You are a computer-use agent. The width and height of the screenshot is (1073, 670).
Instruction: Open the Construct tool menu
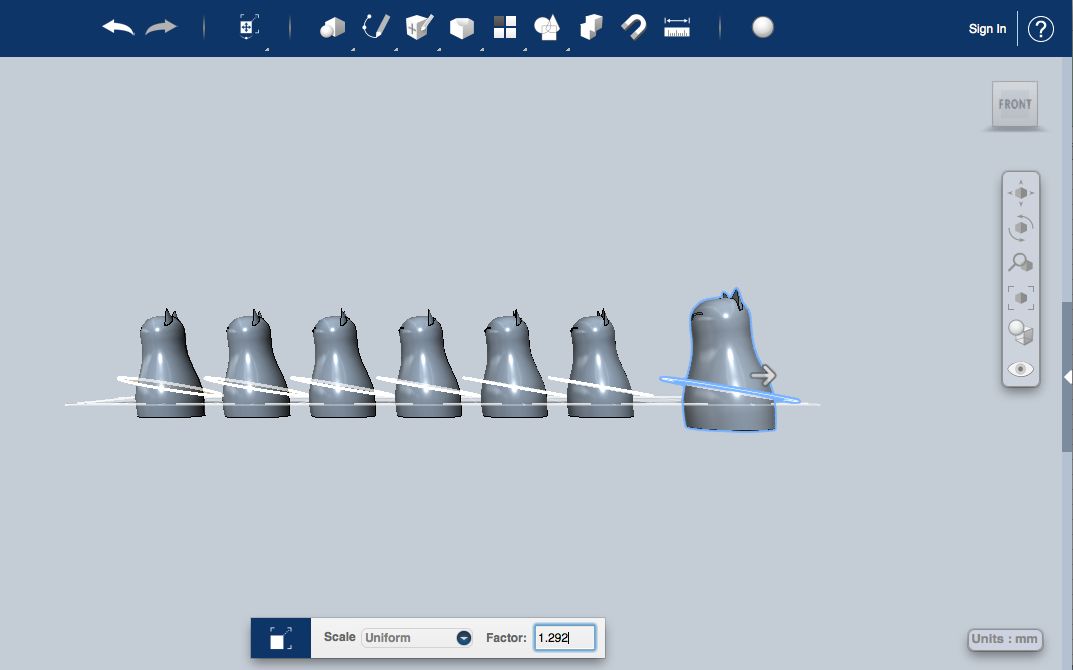(x=419, y=27)
